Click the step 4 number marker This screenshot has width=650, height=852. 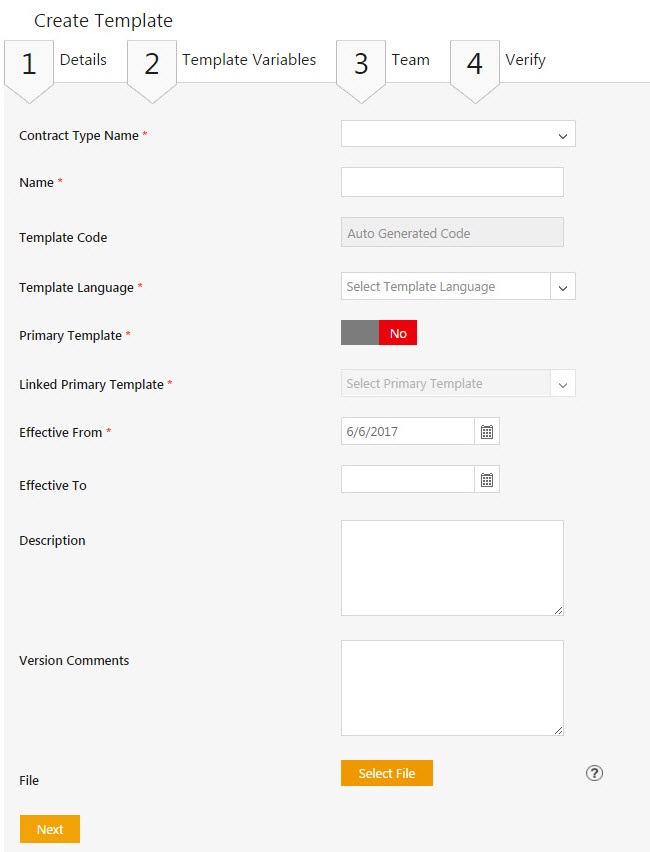tap(475, 65)
